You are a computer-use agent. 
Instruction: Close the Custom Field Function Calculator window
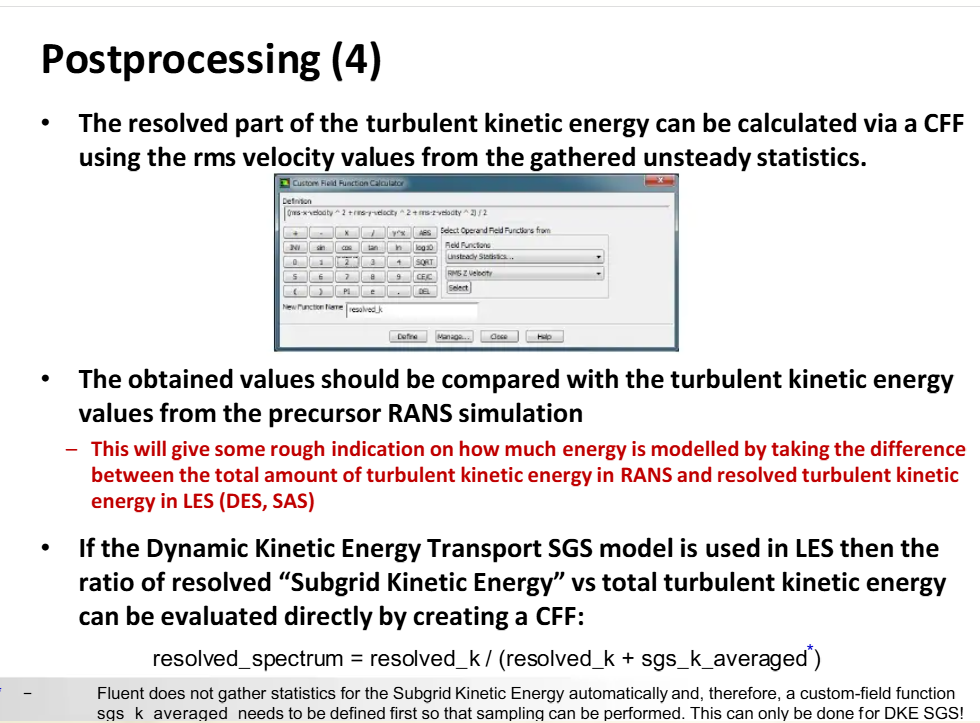[x=659, y=181]
